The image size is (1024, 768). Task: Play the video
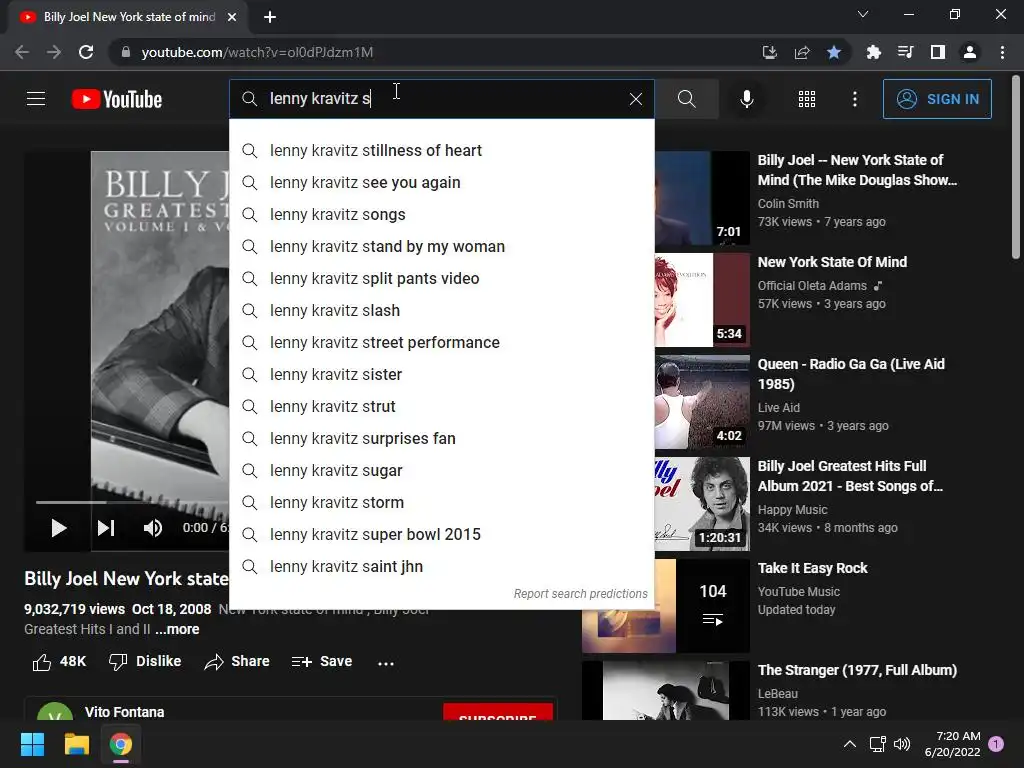tap(58, 528)
